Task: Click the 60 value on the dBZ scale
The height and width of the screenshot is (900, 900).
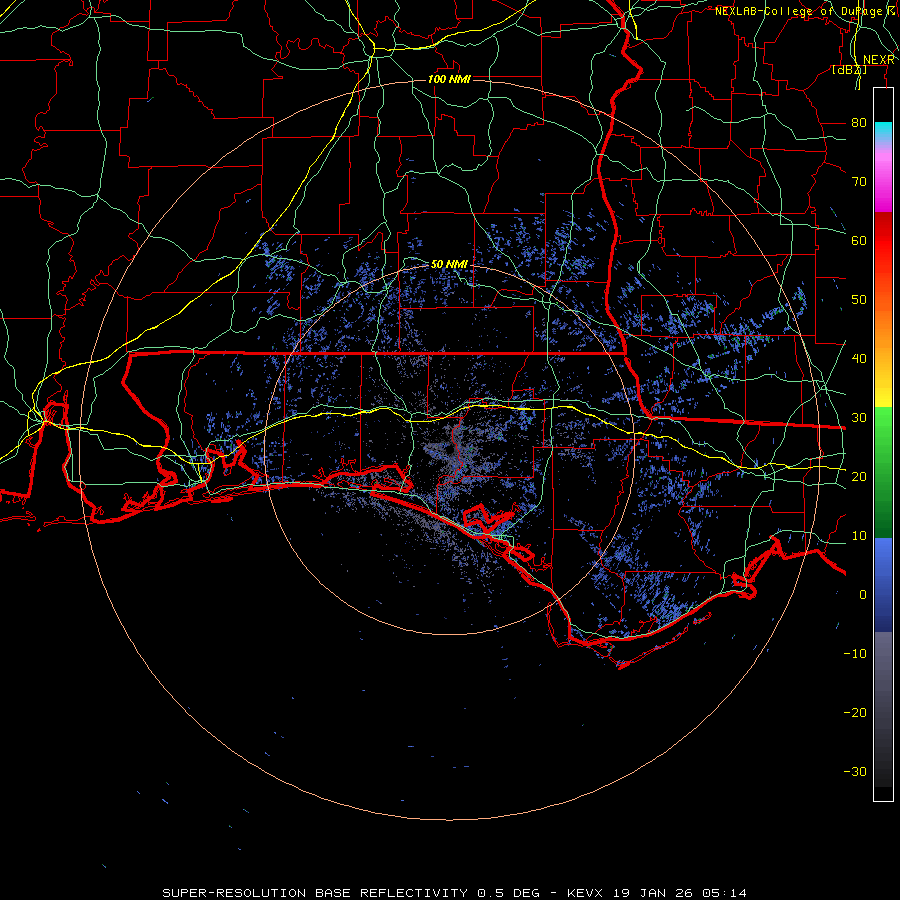Action: click(x=859, y=240)
